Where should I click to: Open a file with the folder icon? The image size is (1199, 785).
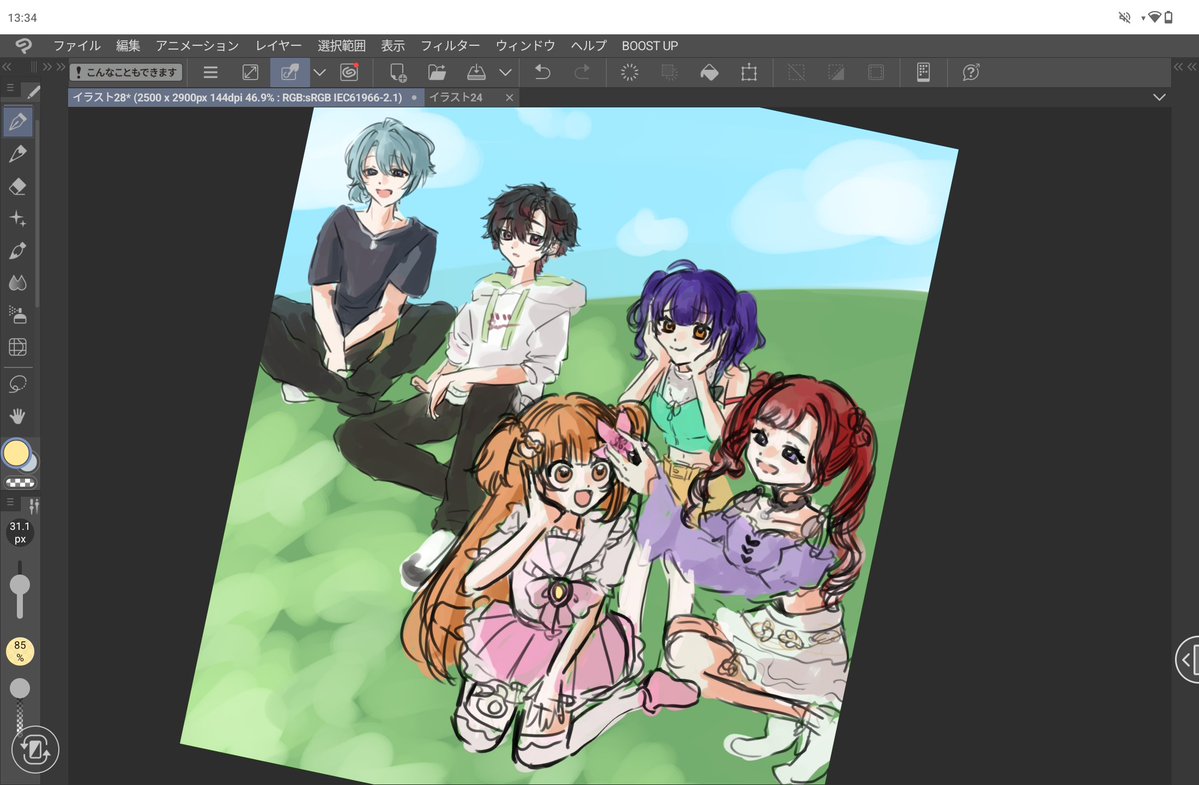(x=437, y=73)
